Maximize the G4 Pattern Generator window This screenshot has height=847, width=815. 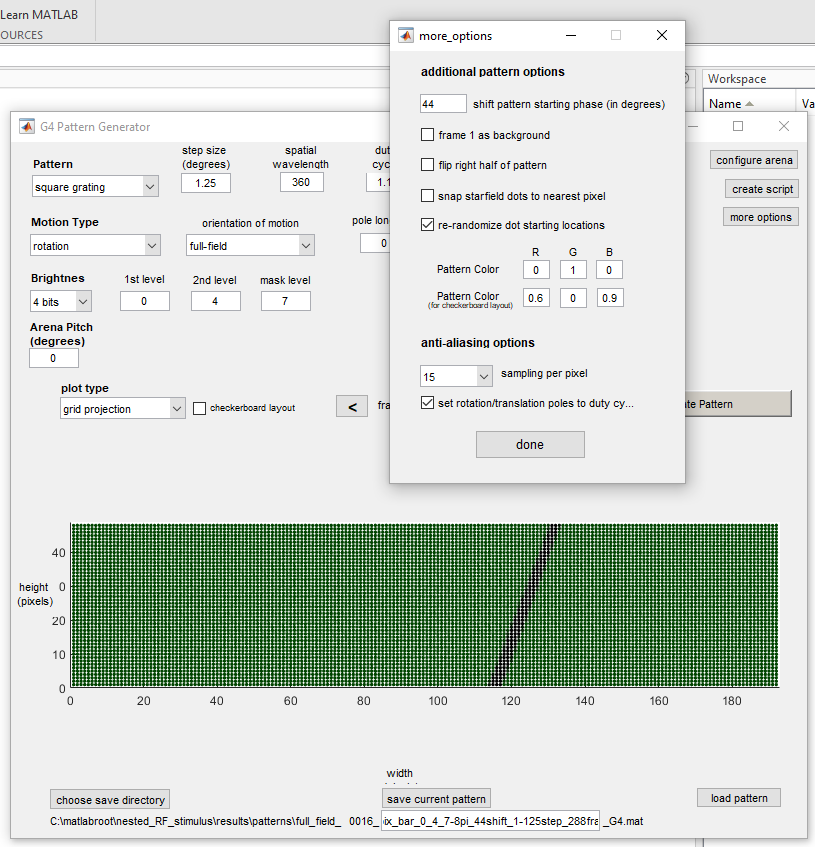pos(738,127)
